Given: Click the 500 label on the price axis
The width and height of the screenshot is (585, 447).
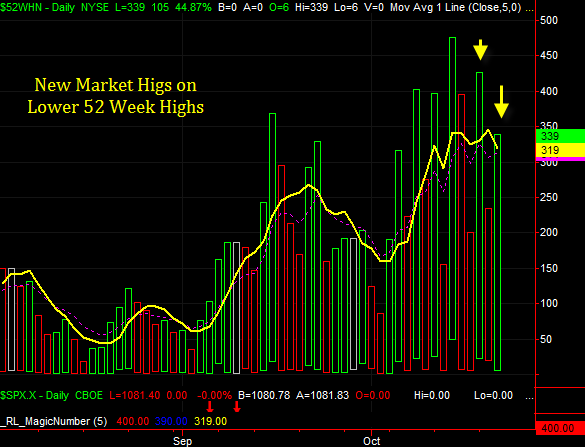Looking at the screenshot, I should 549,20.
